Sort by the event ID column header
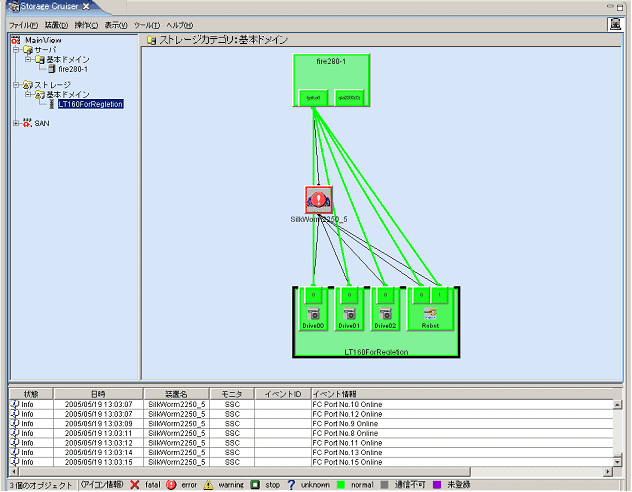The width and height of the screenshot is (632, 492). tap(283, 394)
